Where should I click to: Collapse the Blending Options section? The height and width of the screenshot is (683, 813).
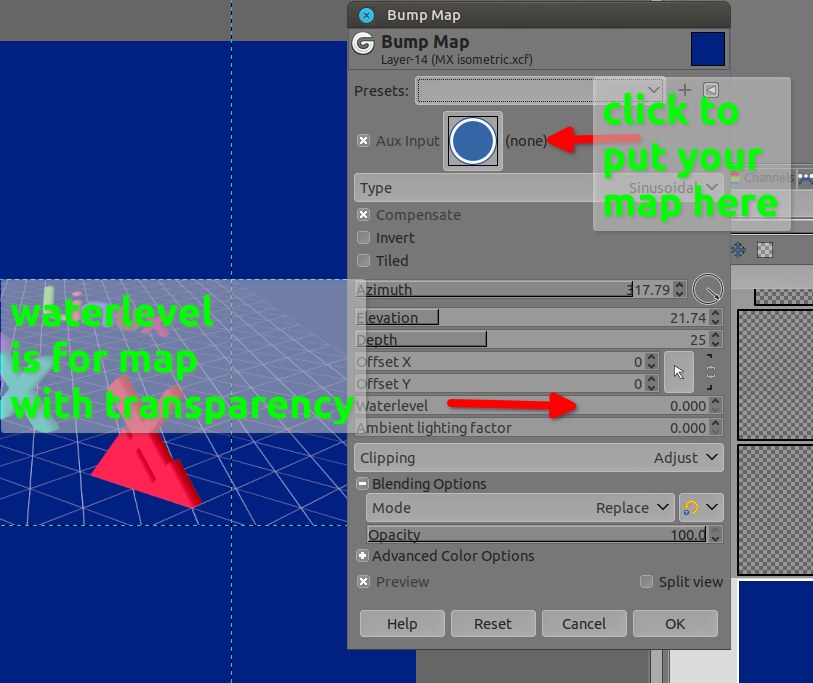[363, 484]
